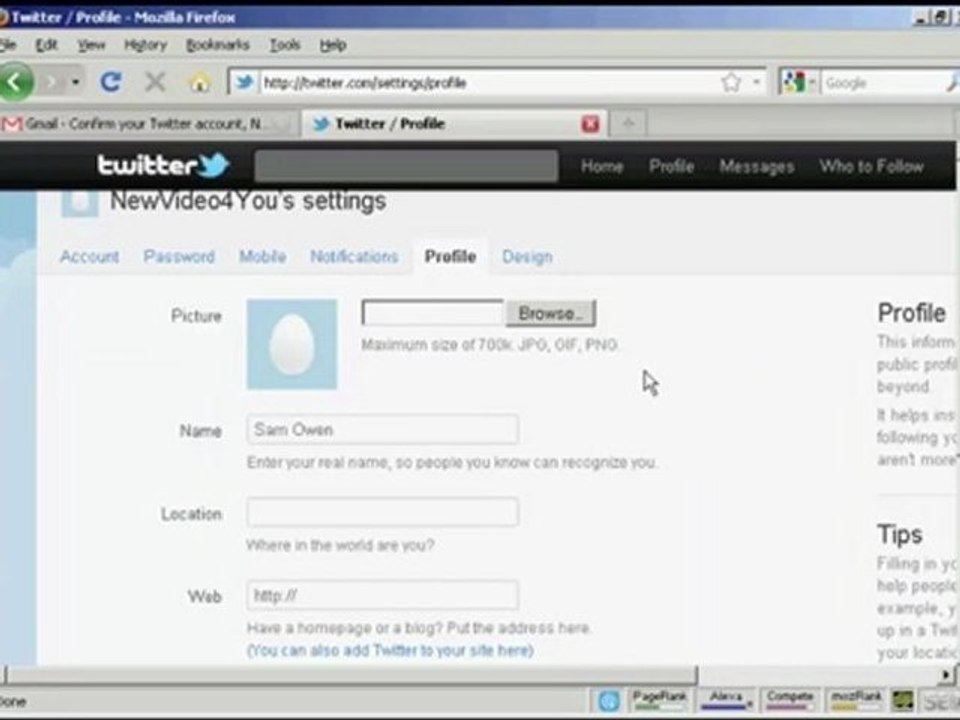Screen dimensions: 960x720
Task: Bookmark this page with the star icon
Action: (x=731, y=82)
